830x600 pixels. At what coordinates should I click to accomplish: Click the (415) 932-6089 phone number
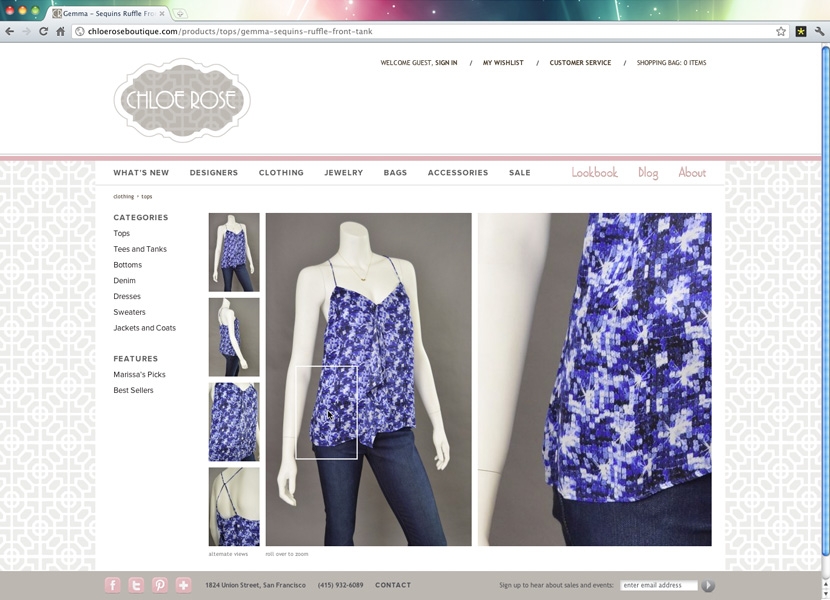(340, 585)
